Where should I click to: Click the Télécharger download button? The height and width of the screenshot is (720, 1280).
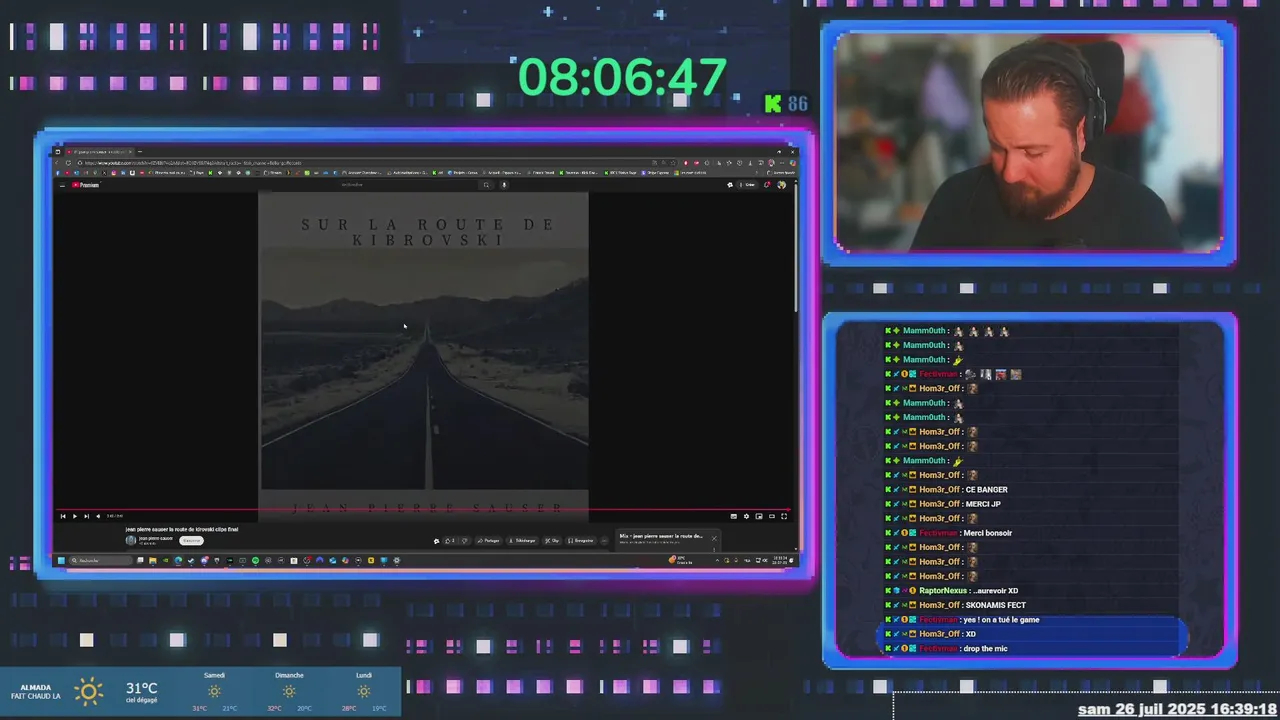522,541
